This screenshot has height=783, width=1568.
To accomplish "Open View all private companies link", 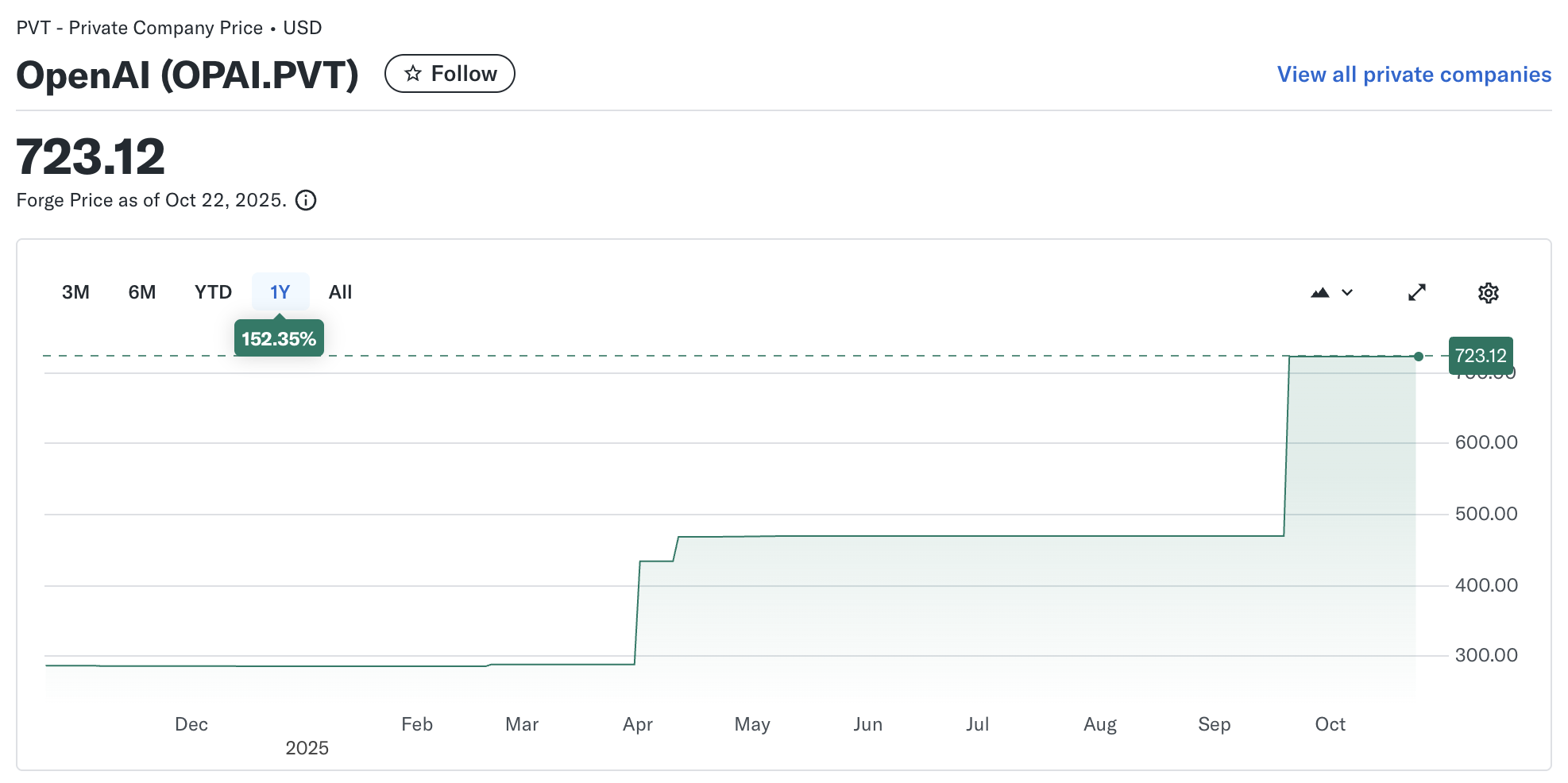I will [1414, 75].
